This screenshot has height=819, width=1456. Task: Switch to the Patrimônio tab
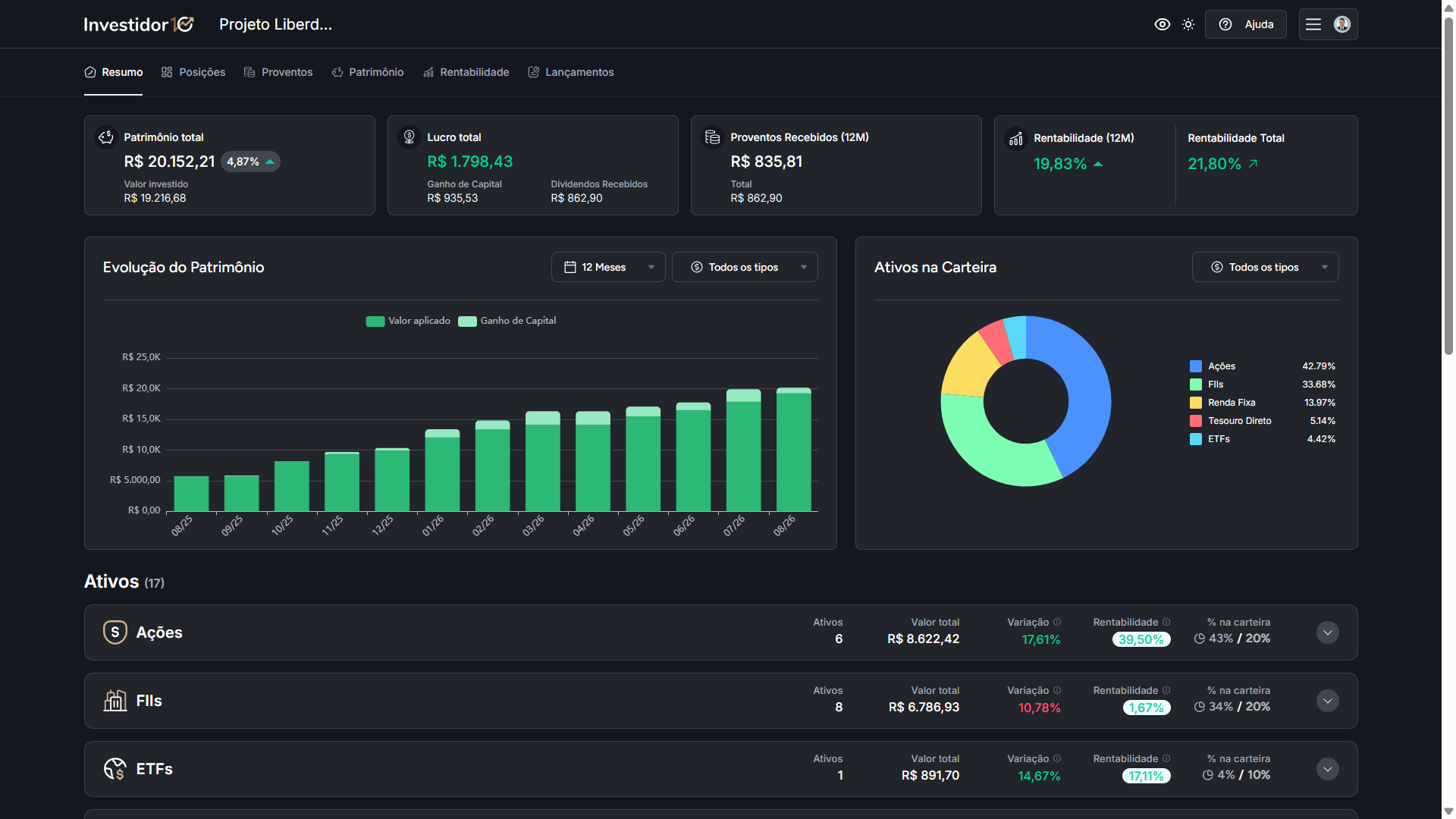click(x=368, y=72)
